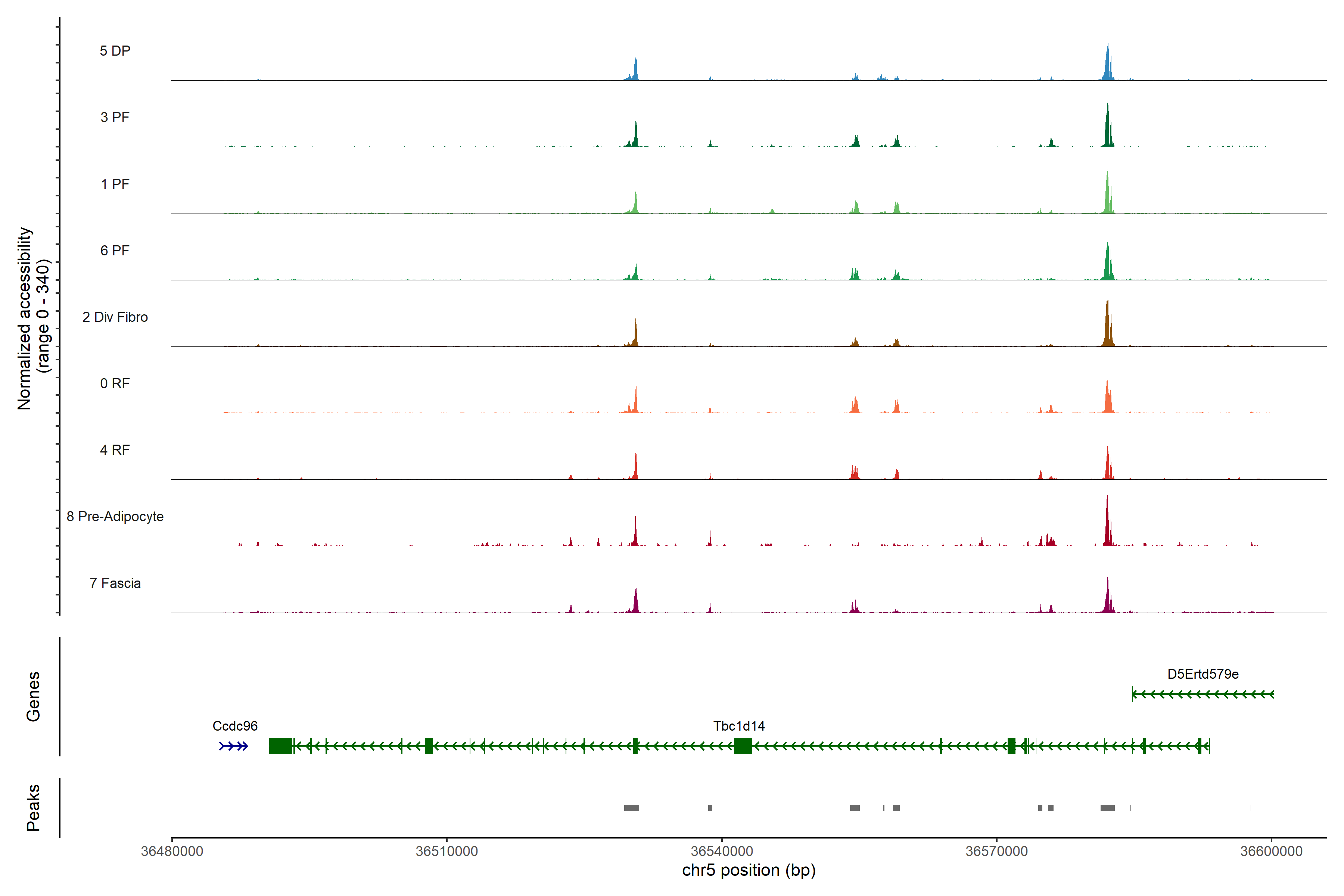Click the leftmost large Tbc1d14 exon block

click(281, 746)
